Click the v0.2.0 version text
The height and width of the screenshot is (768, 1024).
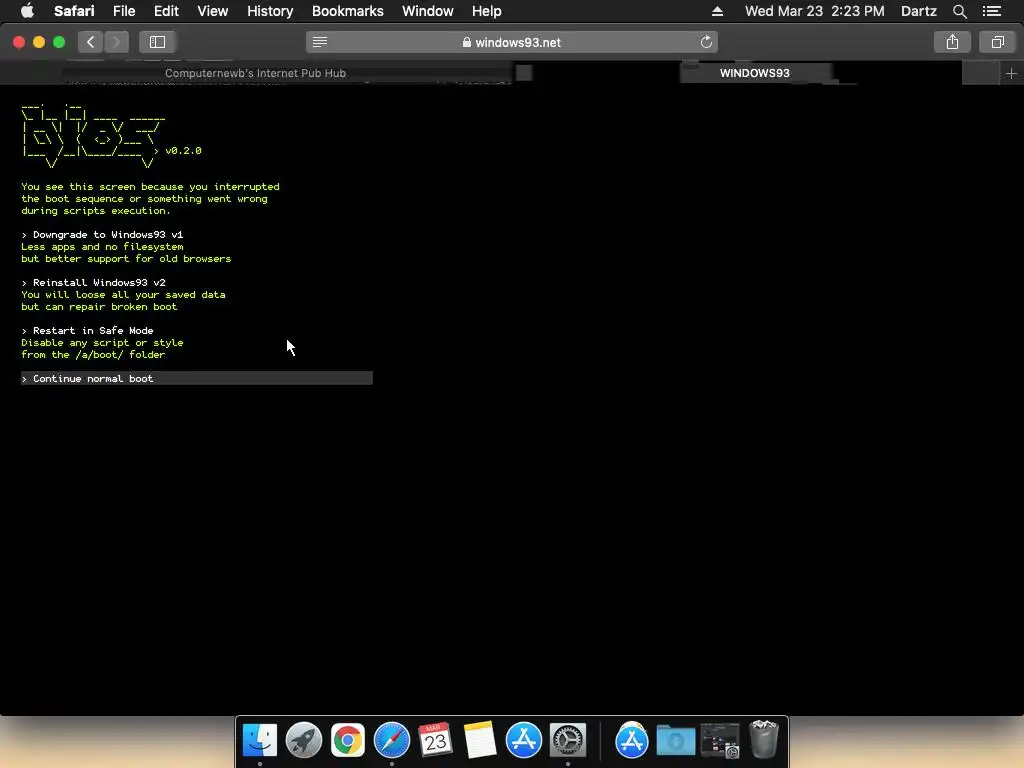(x=184, y=151)
